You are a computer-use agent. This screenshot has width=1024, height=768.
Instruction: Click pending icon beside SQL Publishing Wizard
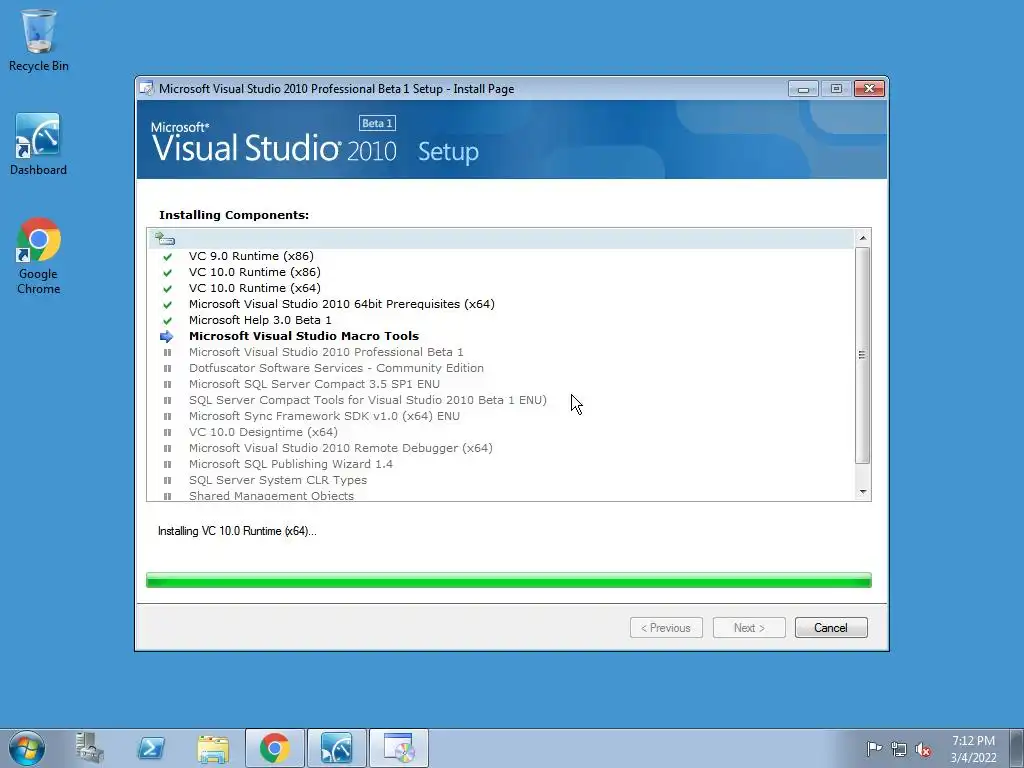[x=167, y=464]
